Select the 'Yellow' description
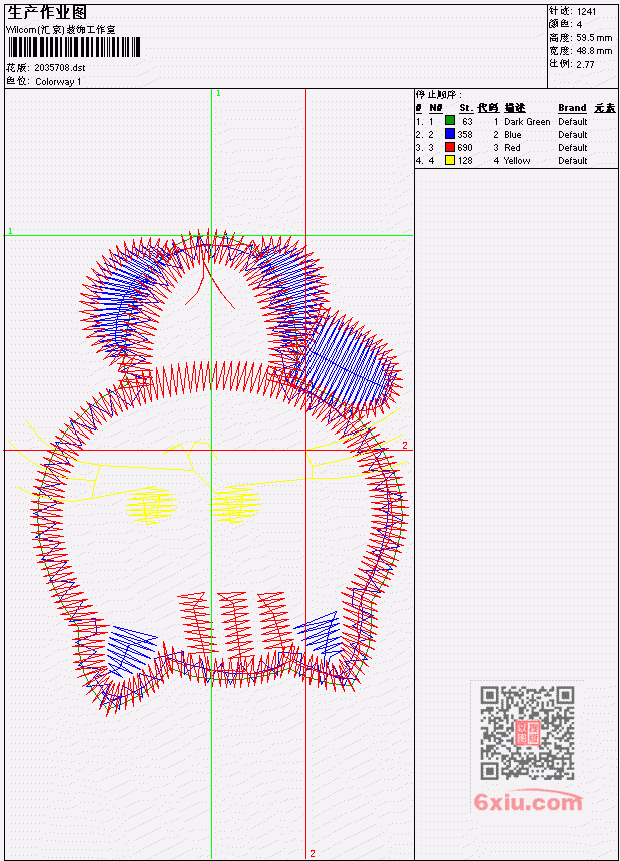 tap(517, 161)
